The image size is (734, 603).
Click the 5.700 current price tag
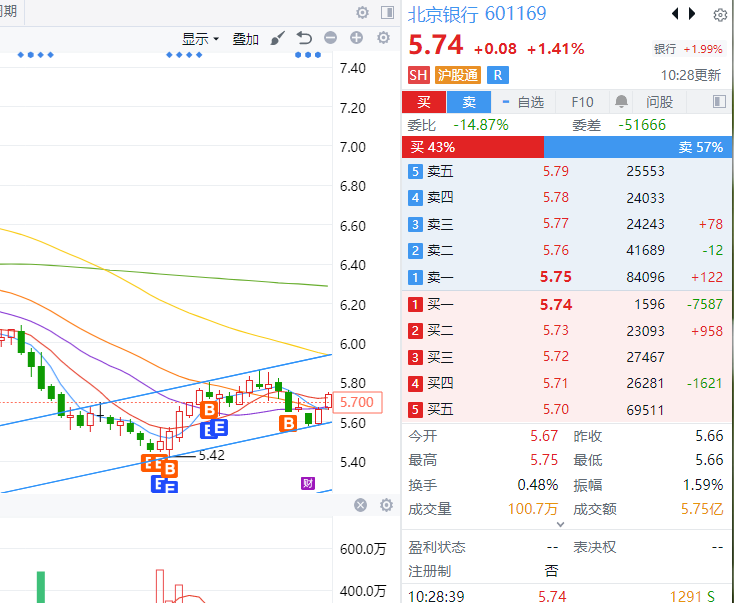357,402
